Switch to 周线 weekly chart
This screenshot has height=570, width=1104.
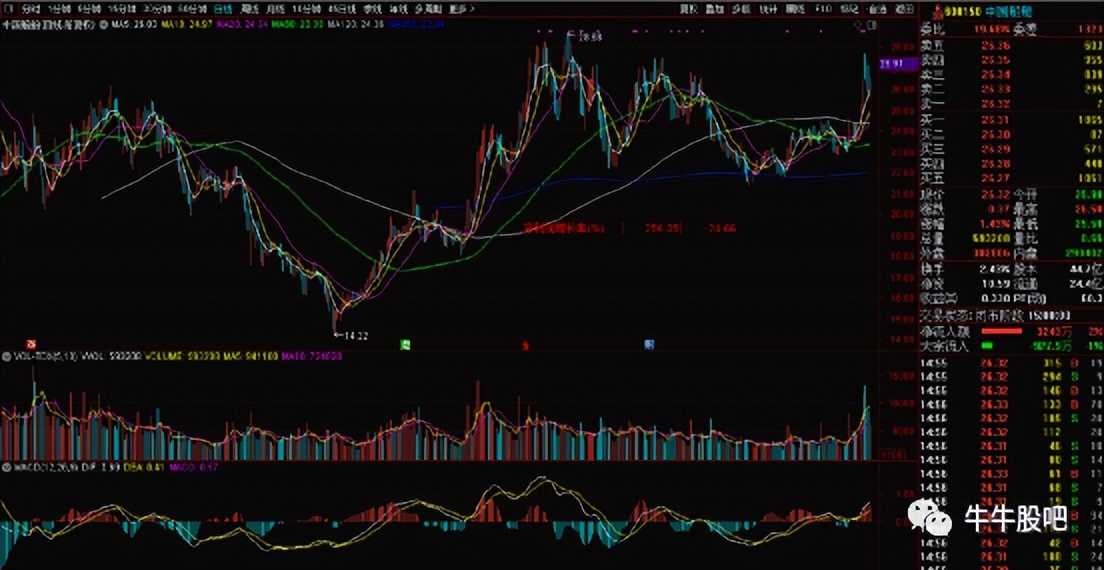pos(249,10)
